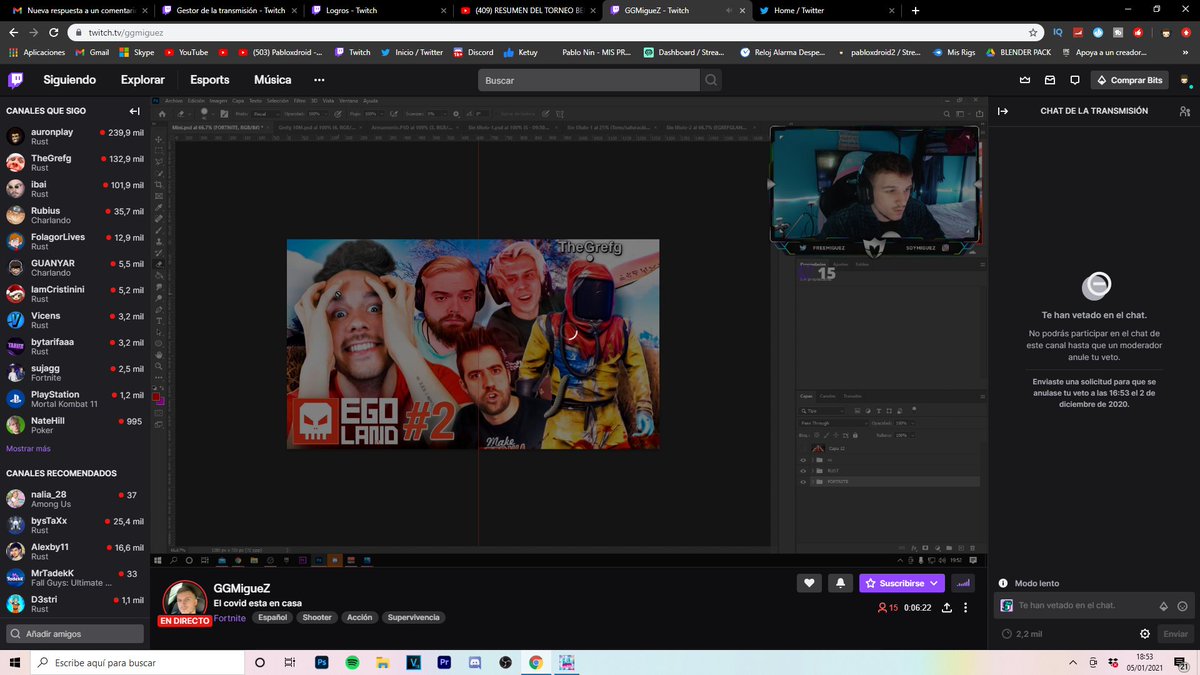The width and height of the screenshot is (1200, 675).
Task: Follow heart icon under the stream
Action: pos(810,583)
